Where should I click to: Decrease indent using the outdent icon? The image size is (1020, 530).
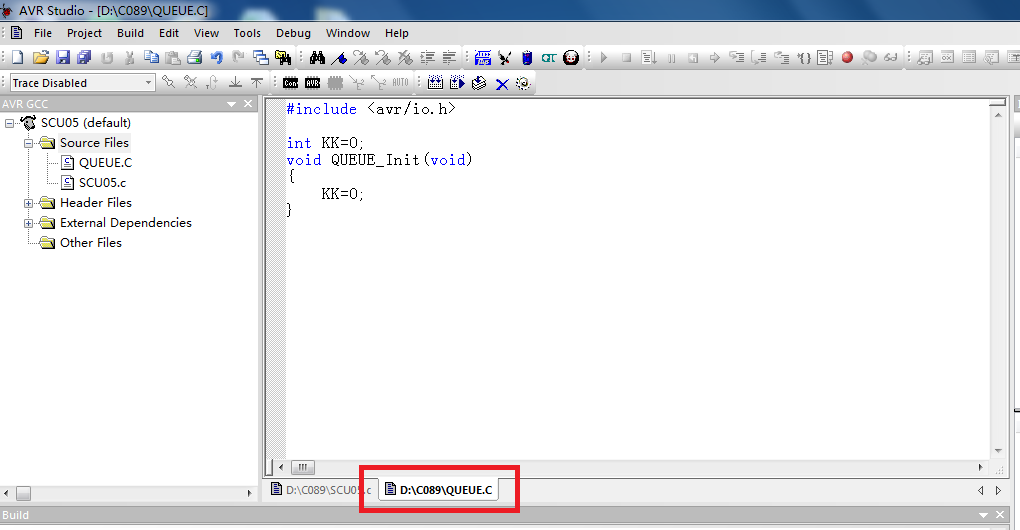tap(450, 57)
